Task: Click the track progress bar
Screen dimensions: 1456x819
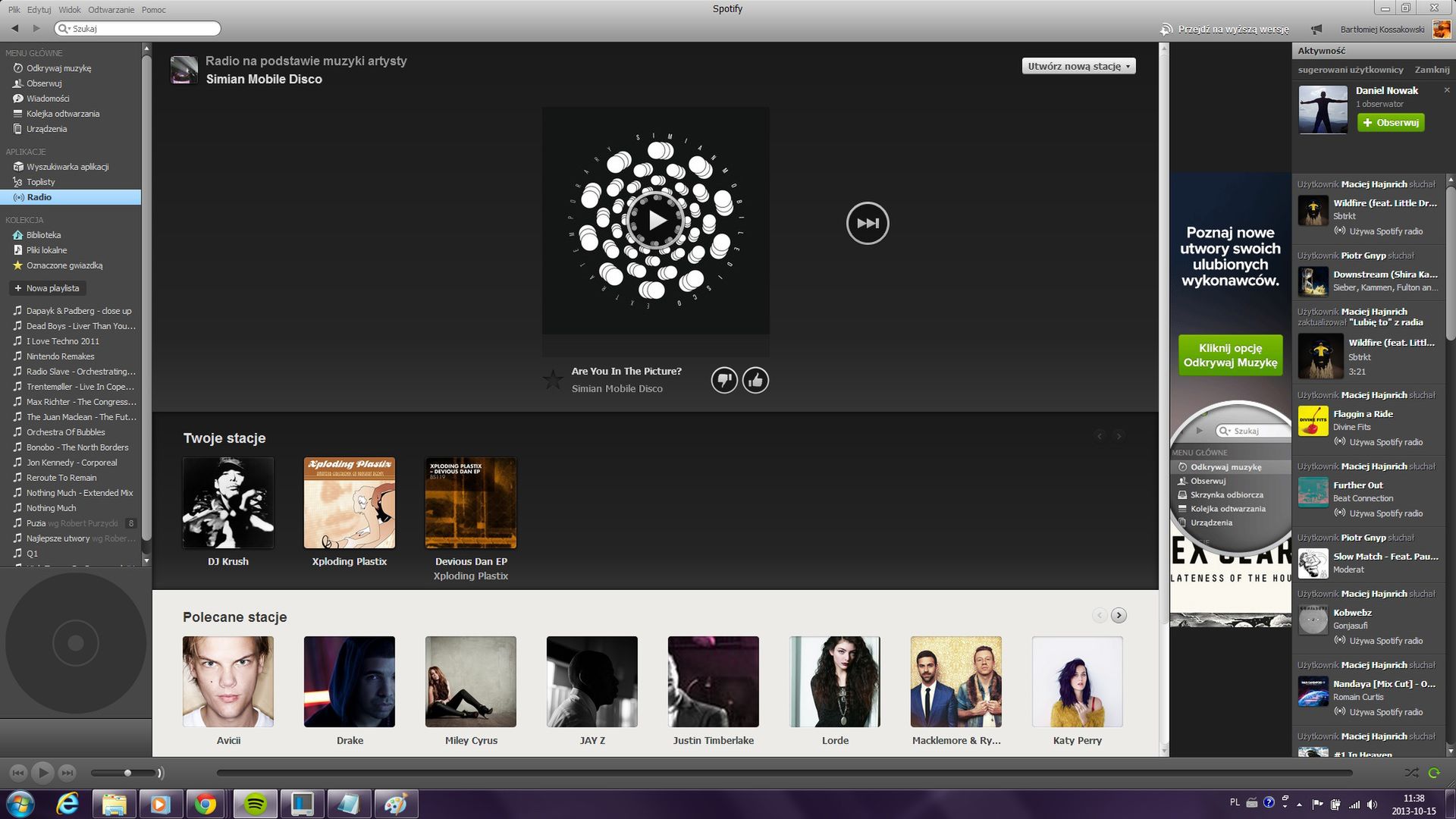Action: pyautogui.click(x=784, y=773)
